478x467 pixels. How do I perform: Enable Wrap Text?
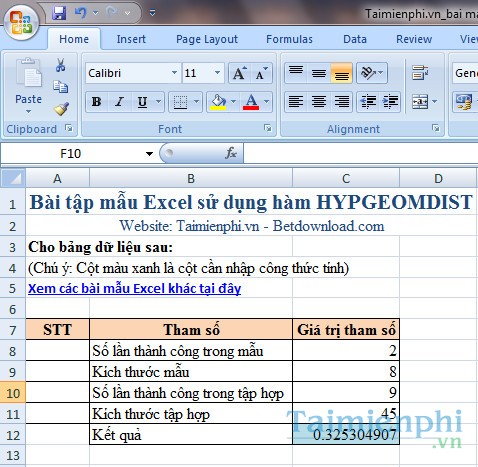[x=420, y=73]
